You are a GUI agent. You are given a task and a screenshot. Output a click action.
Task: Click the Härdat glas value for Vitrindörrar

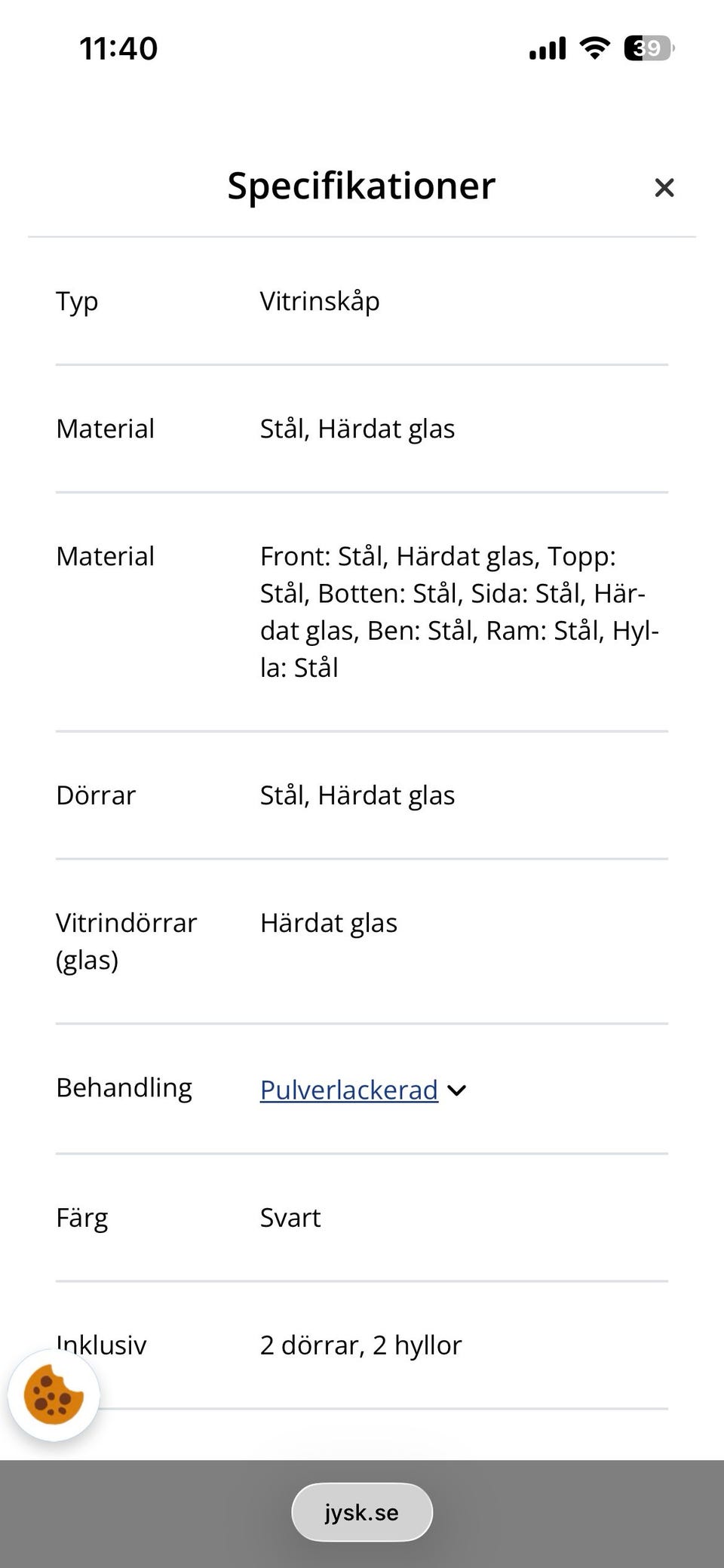click(x=328, y=923)
